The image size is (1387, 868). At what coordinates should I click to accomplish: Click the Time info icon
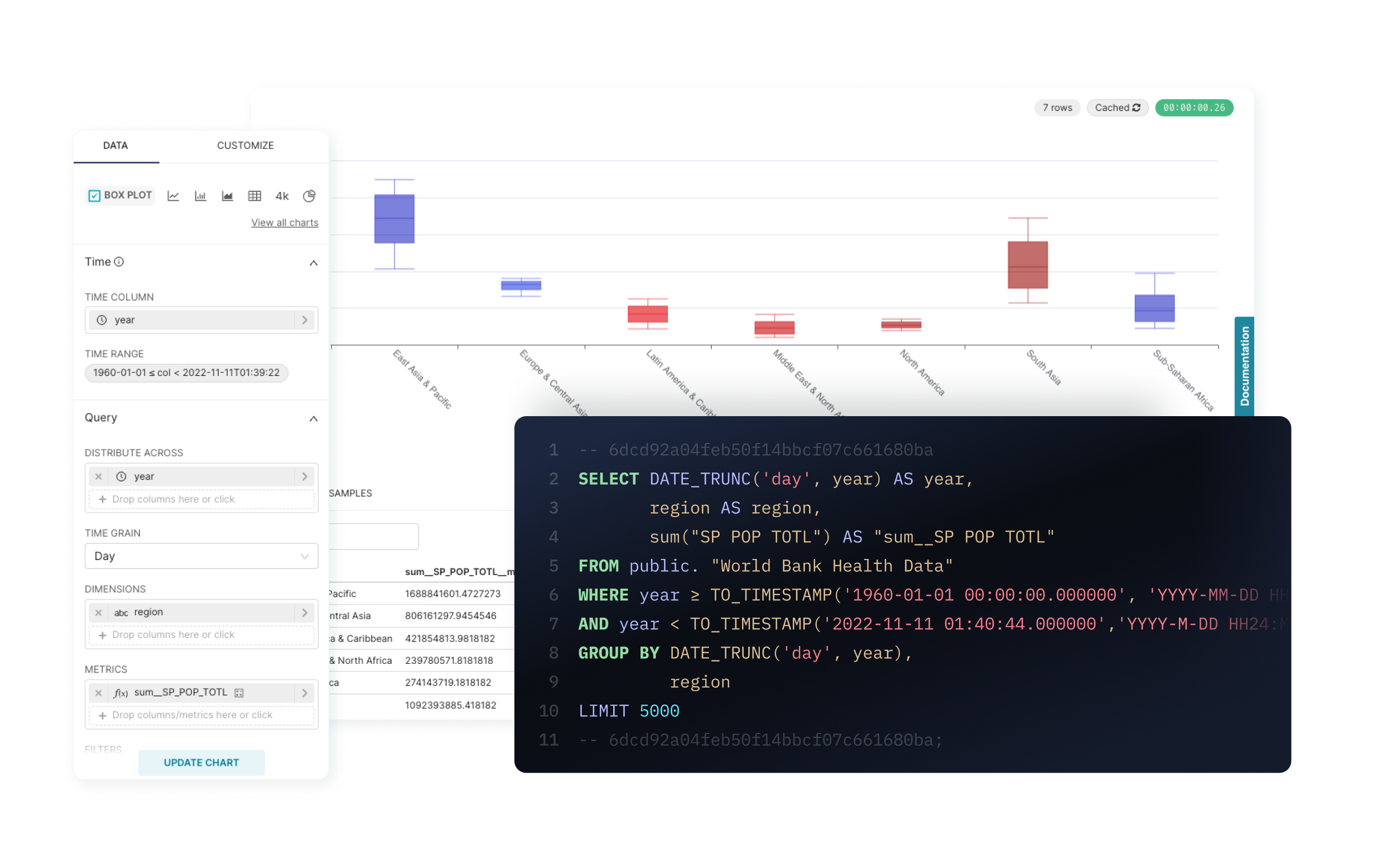119,262
